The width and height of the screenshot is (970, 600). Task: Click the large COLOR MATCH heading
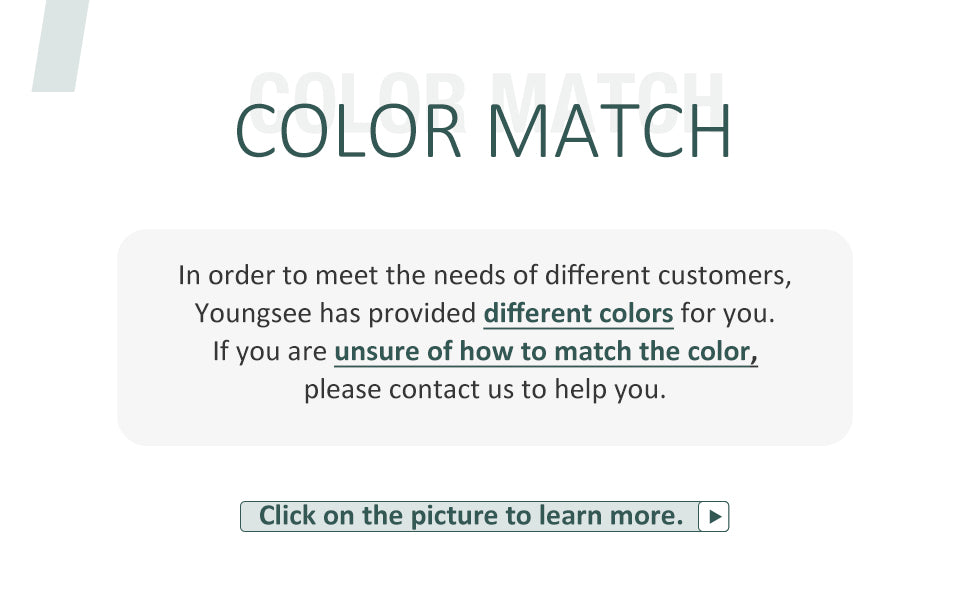point(484,131)
